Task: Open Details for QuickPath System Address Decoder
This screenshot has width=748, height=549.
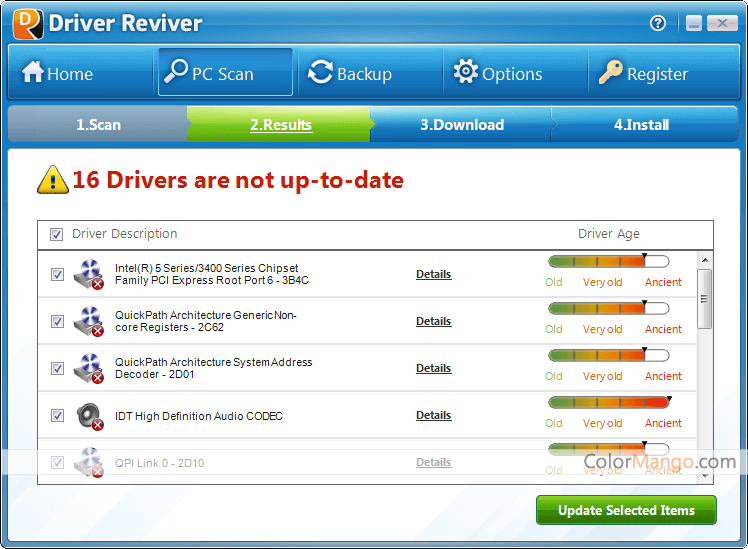Action: click(433, 368)
